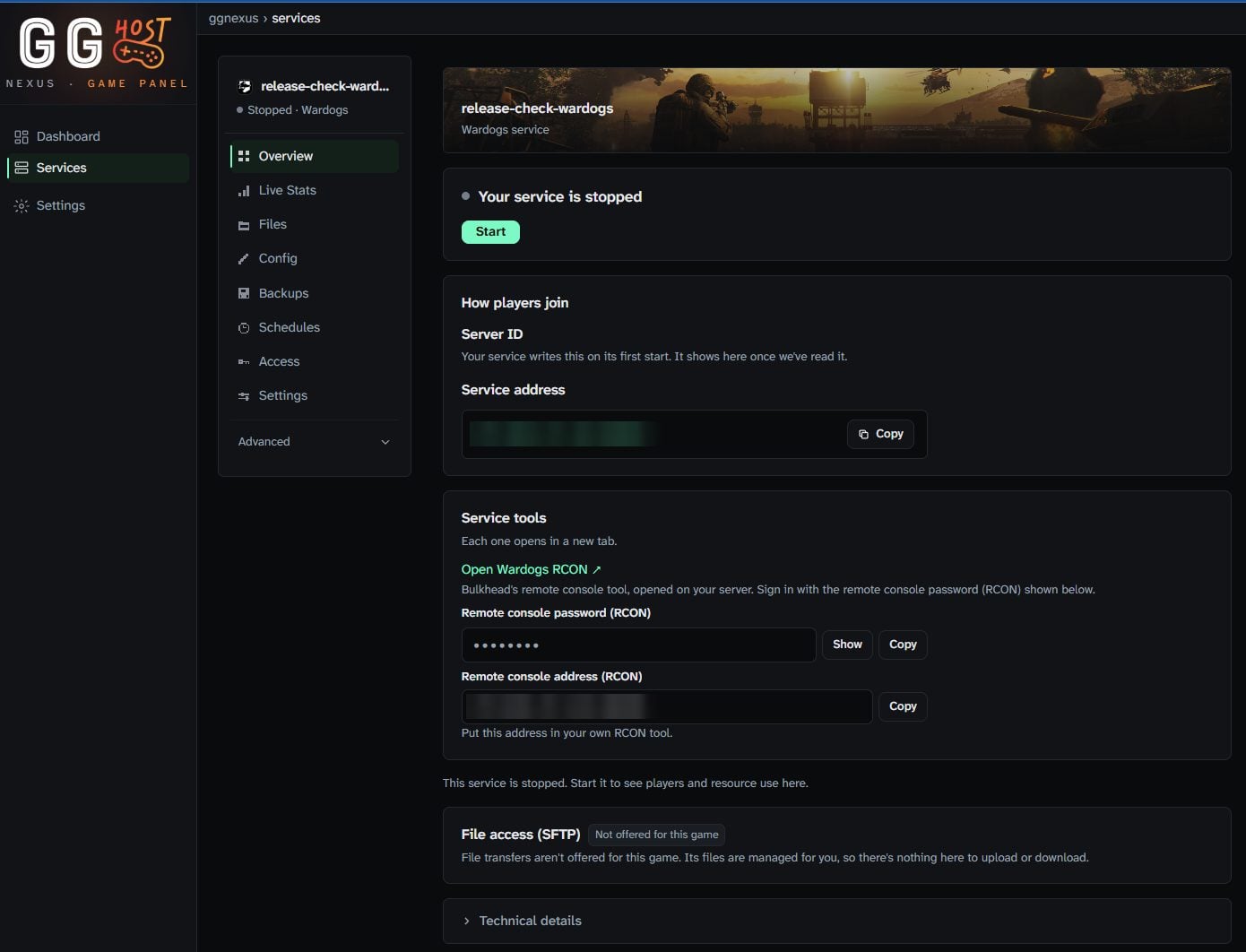Open the Files tab
The image size is (1246, 952).
pos(314,224)
